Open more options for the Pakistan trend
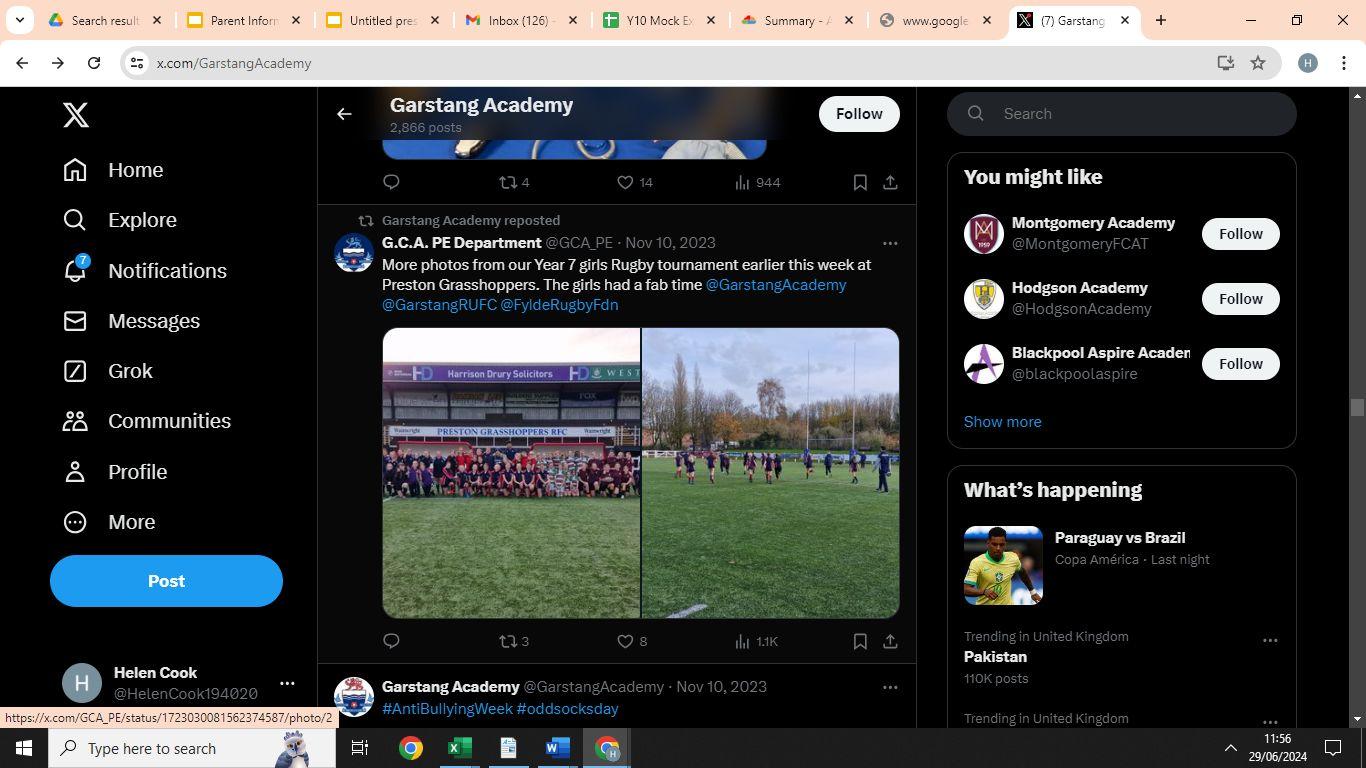Viewport: 1366px width, 768px height. 1270,640
